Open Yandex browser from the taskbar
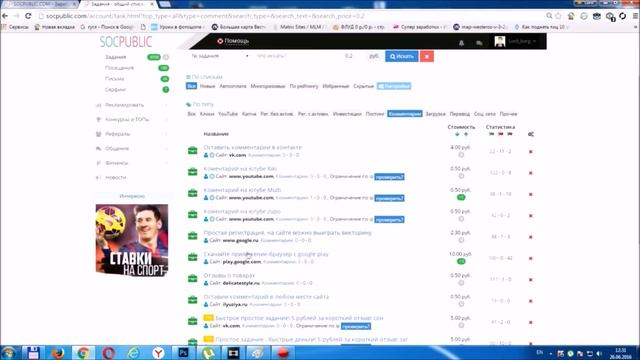The height and width of the screenshot is (360, 640). (158, 352)
